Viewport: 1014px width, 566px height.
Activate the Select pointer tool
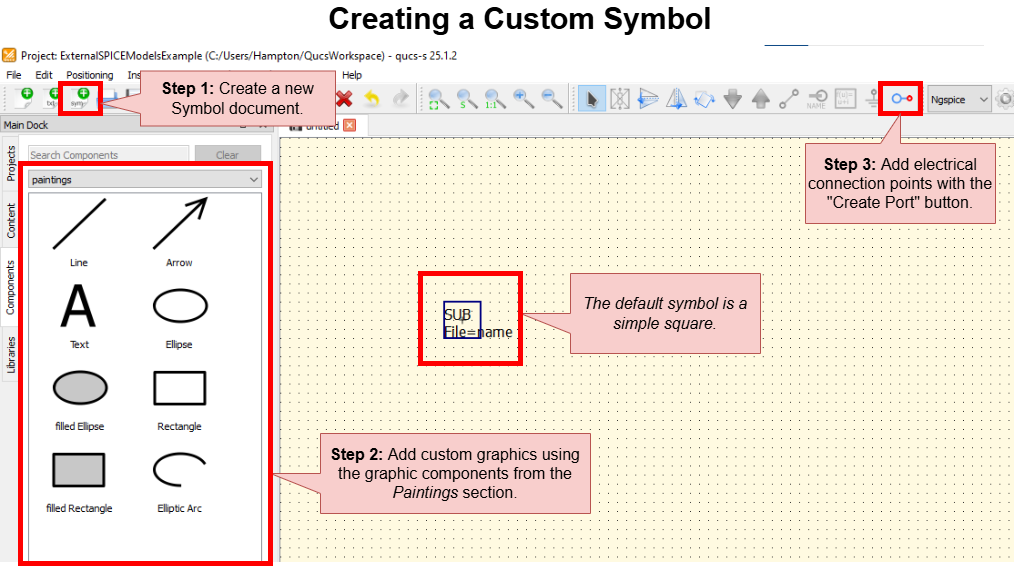[592, 99]
